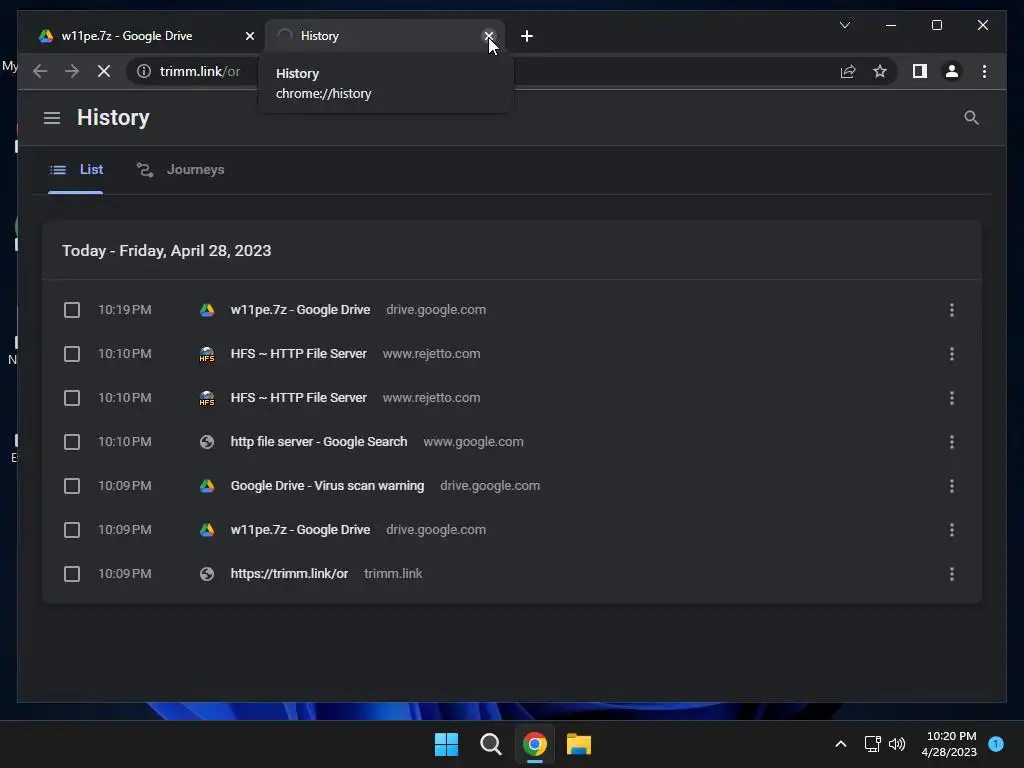Click the globe favicon of trimm.link entry
The height and width of the screenshot is (768, 1024).
coord(207,574)
